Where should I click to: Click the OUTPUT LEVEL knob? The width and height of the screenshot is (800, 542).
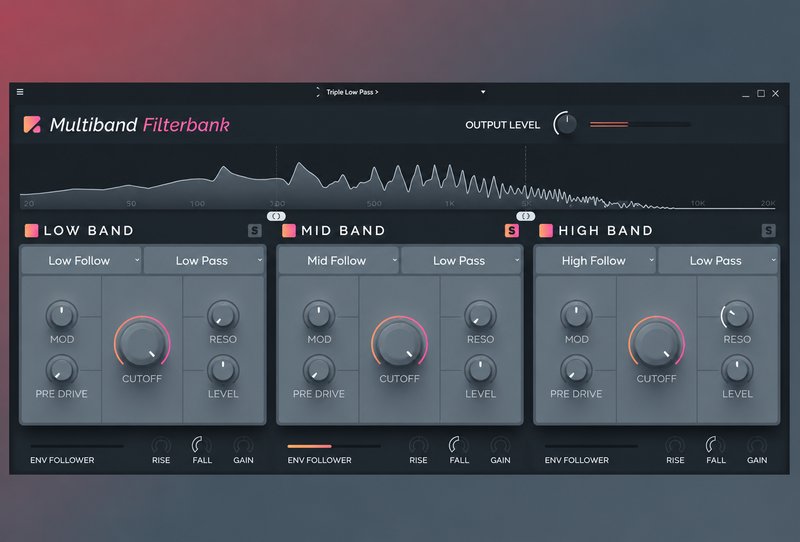(x=565, y=124)
